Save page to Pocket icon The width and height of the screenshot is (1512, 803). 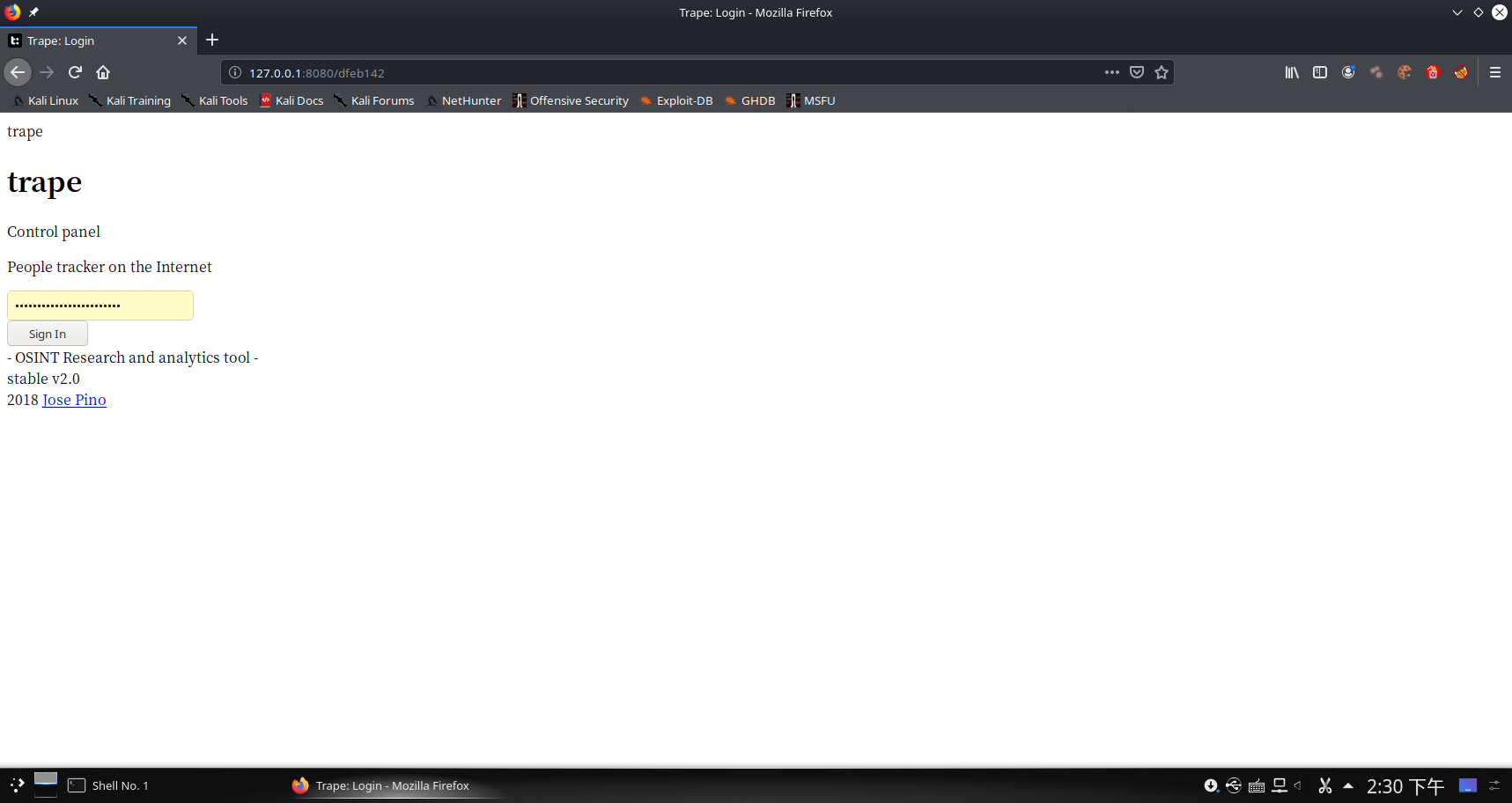(1137, 72)
